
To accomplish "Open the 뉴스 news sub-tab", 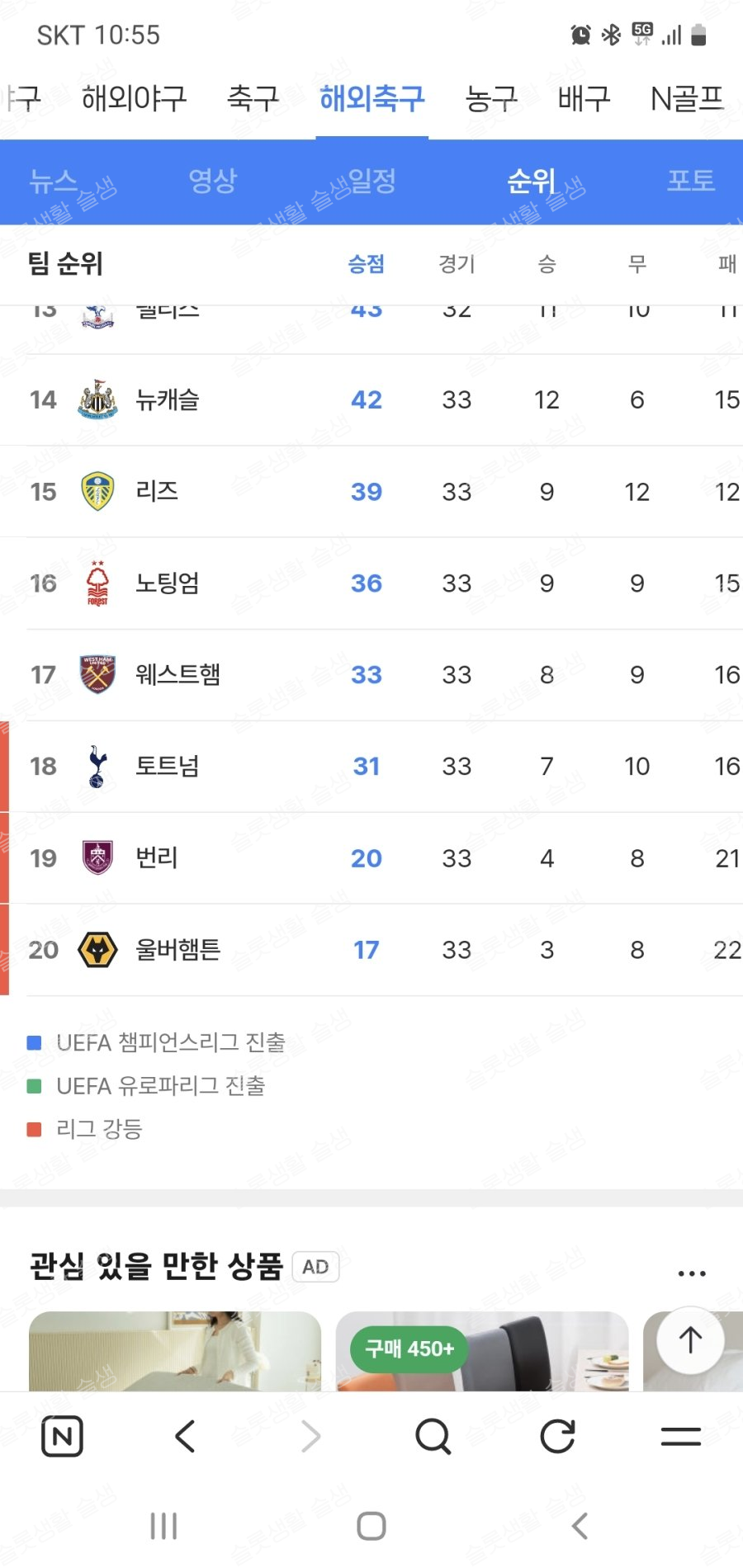I will 54,181.
